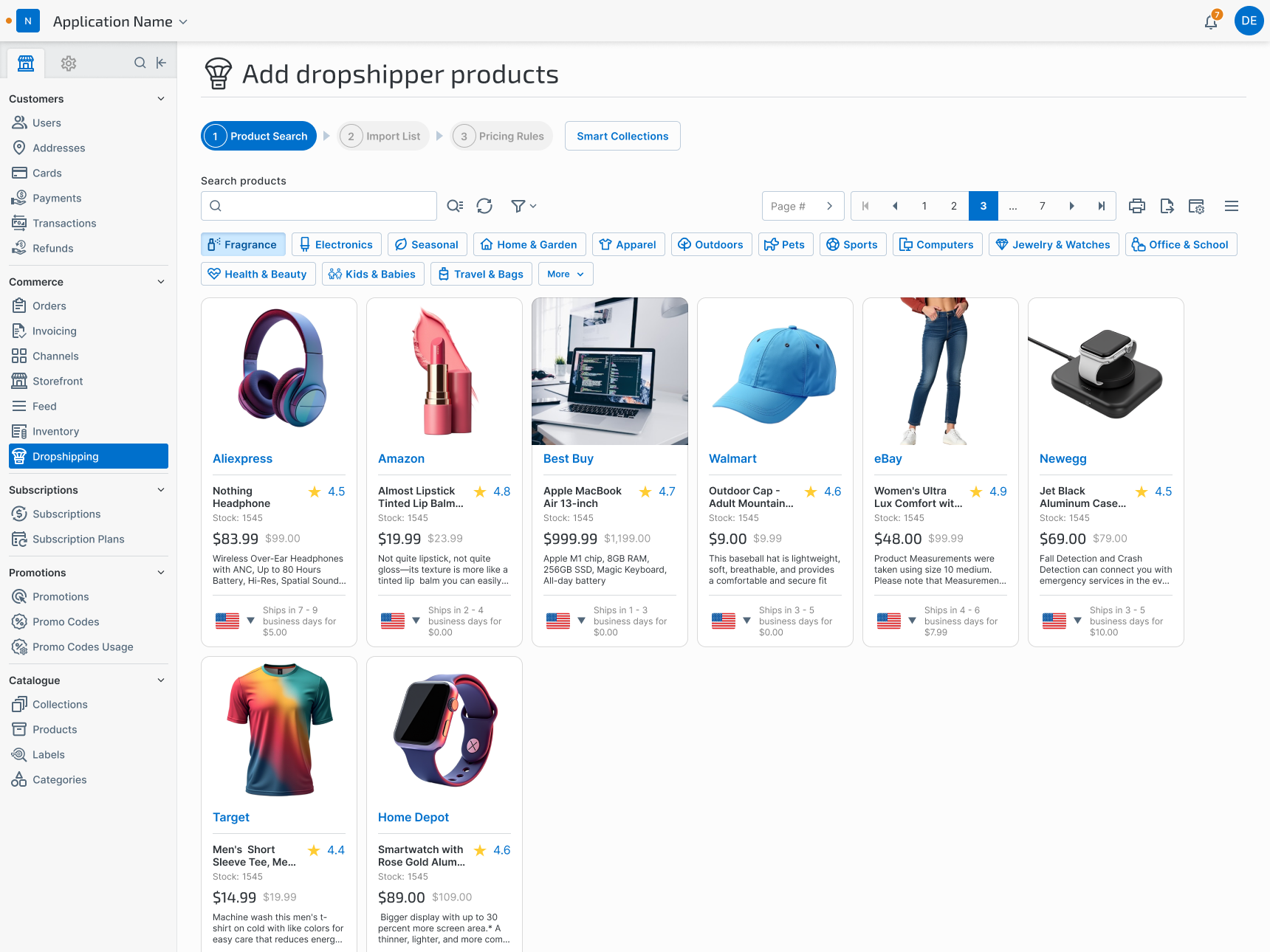Toggle the Apparel category filter

point(628,244)
